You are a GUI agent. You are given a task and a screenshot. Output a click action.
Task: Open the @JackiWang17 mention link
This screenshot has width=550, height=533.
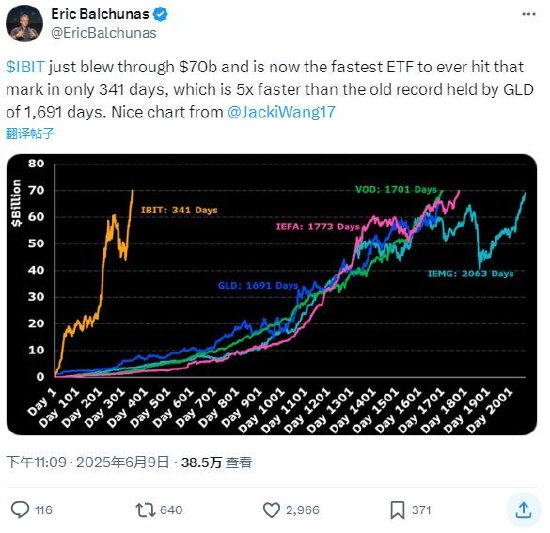(281, 112)
